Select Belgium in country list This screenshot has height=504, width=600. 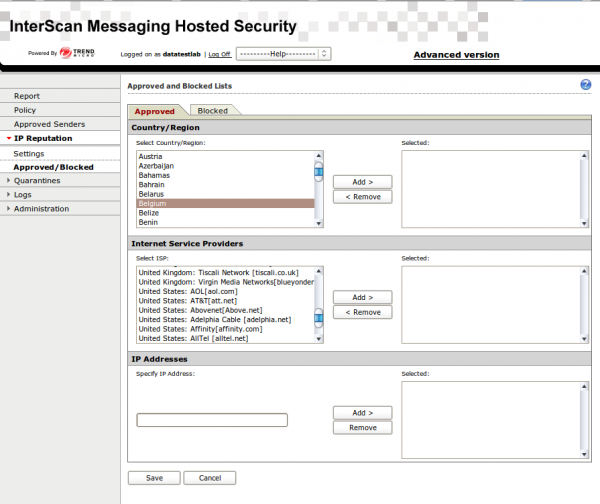pos(225,204)
